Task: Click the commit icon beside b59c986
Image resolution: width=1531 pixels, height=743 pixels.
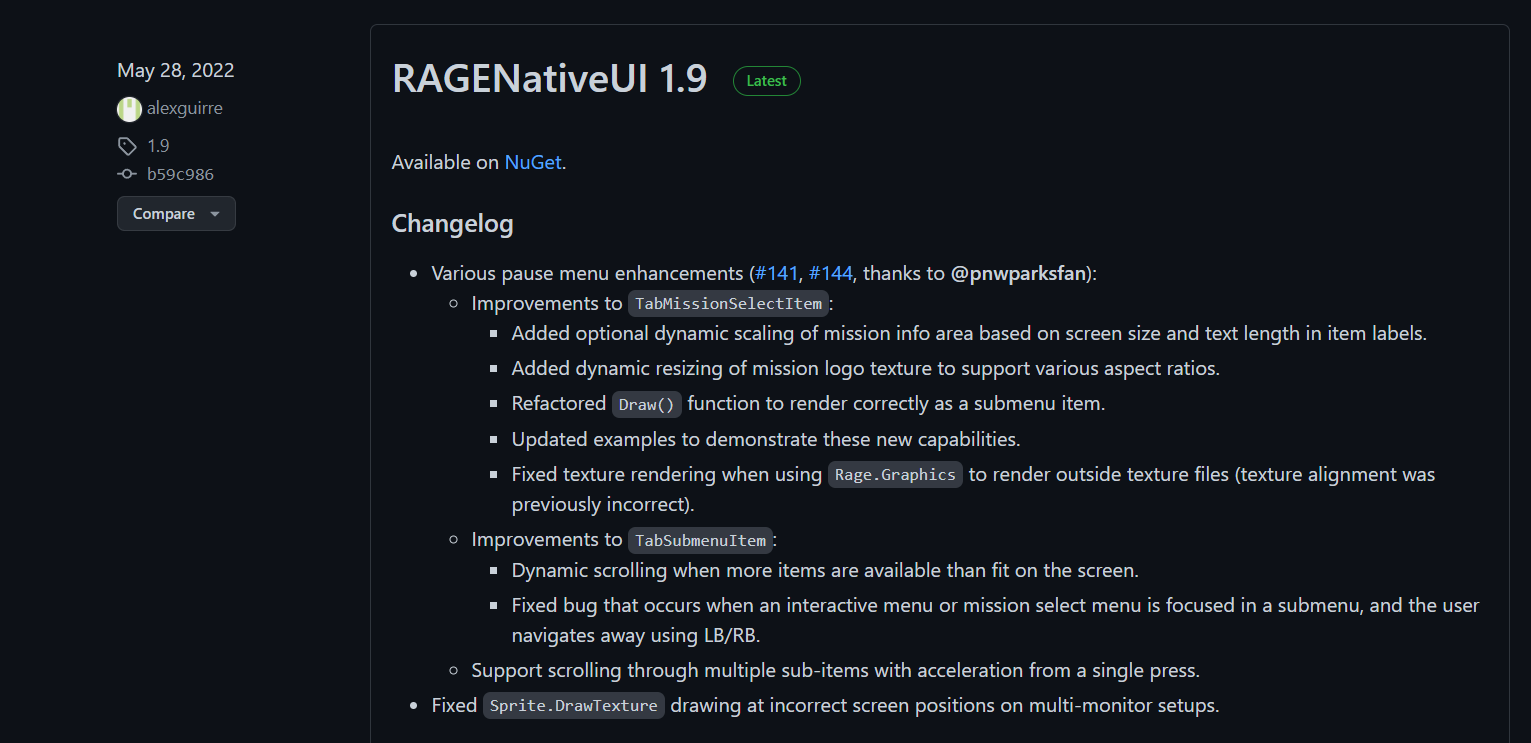Action: pyautogui.click(x=127, y=174)
